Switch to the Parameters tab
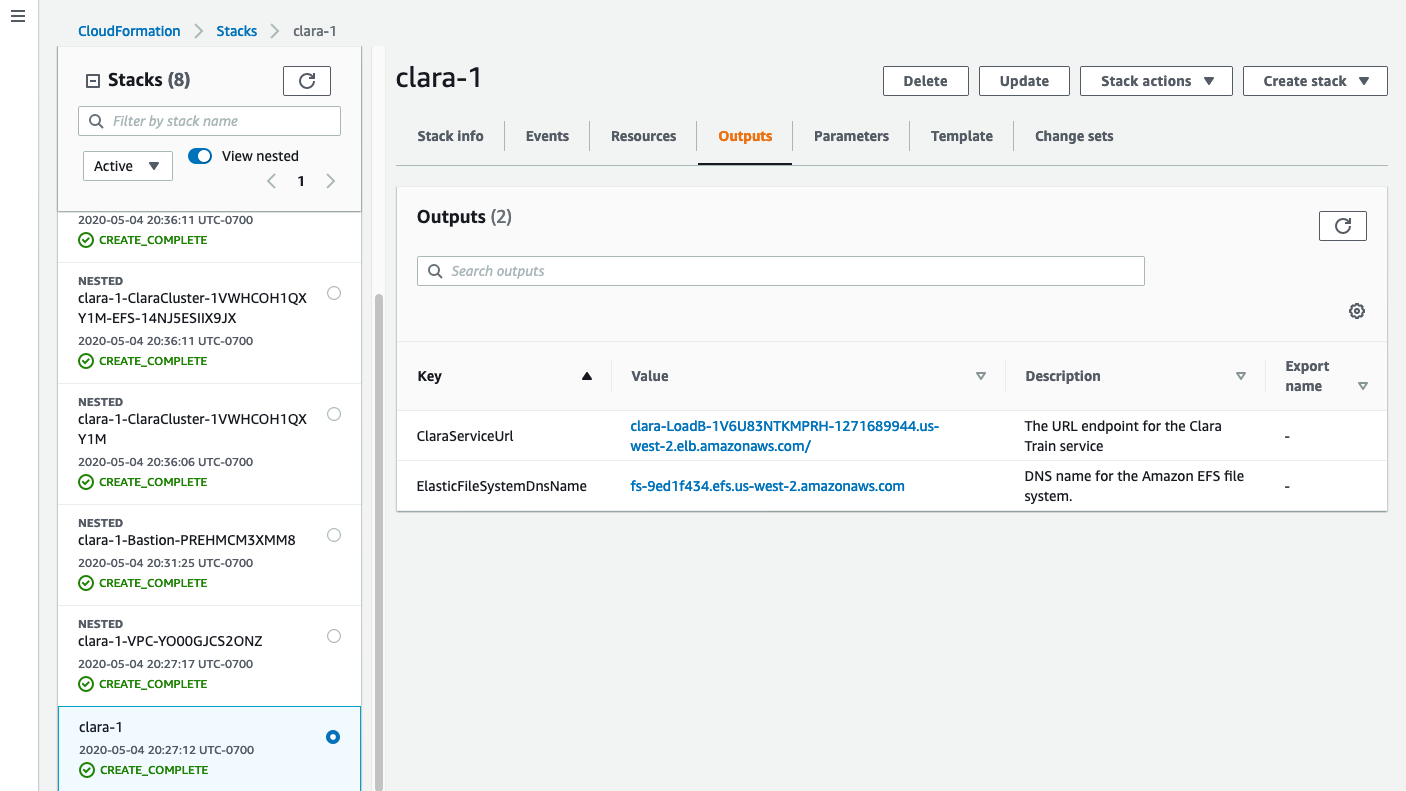1406x791 pixels. point(851,136)
